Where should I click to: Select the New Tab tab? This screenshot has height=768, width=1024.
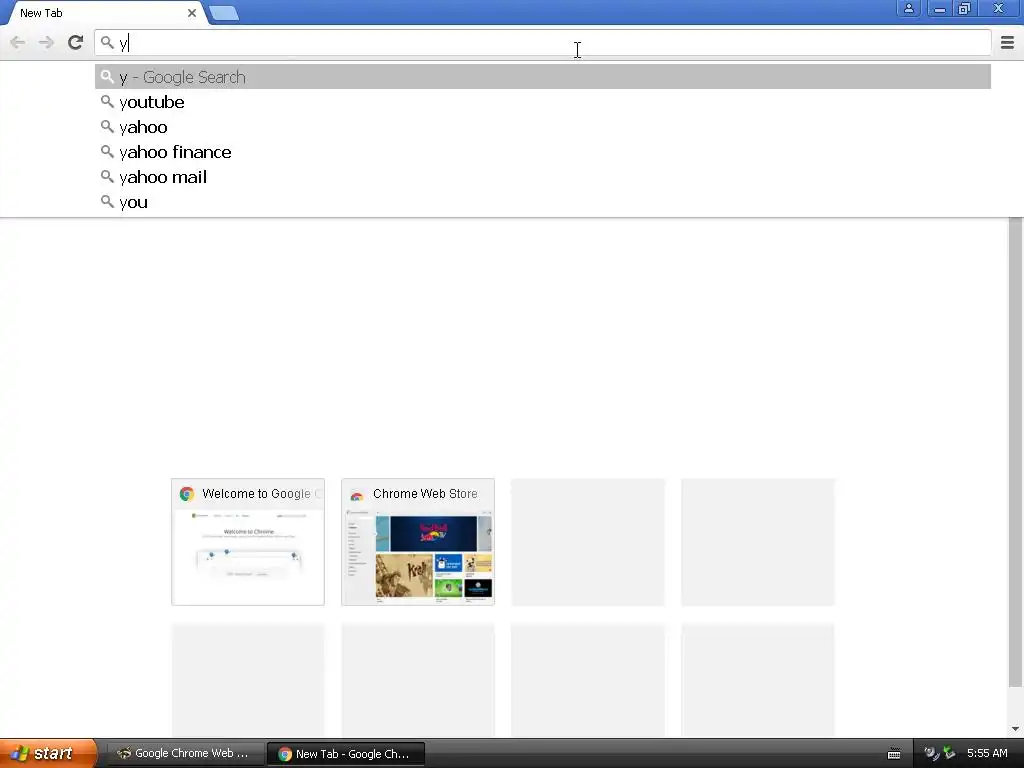pos(104,13)
